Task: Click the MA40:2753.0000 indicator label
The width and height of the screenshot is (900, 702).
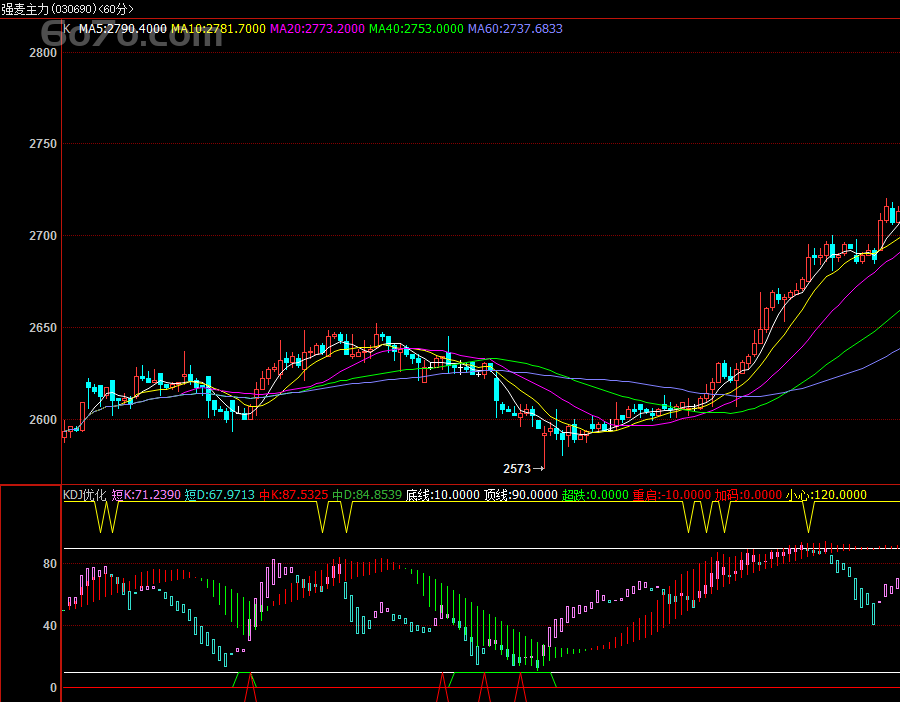Action: tap(416, 29)
